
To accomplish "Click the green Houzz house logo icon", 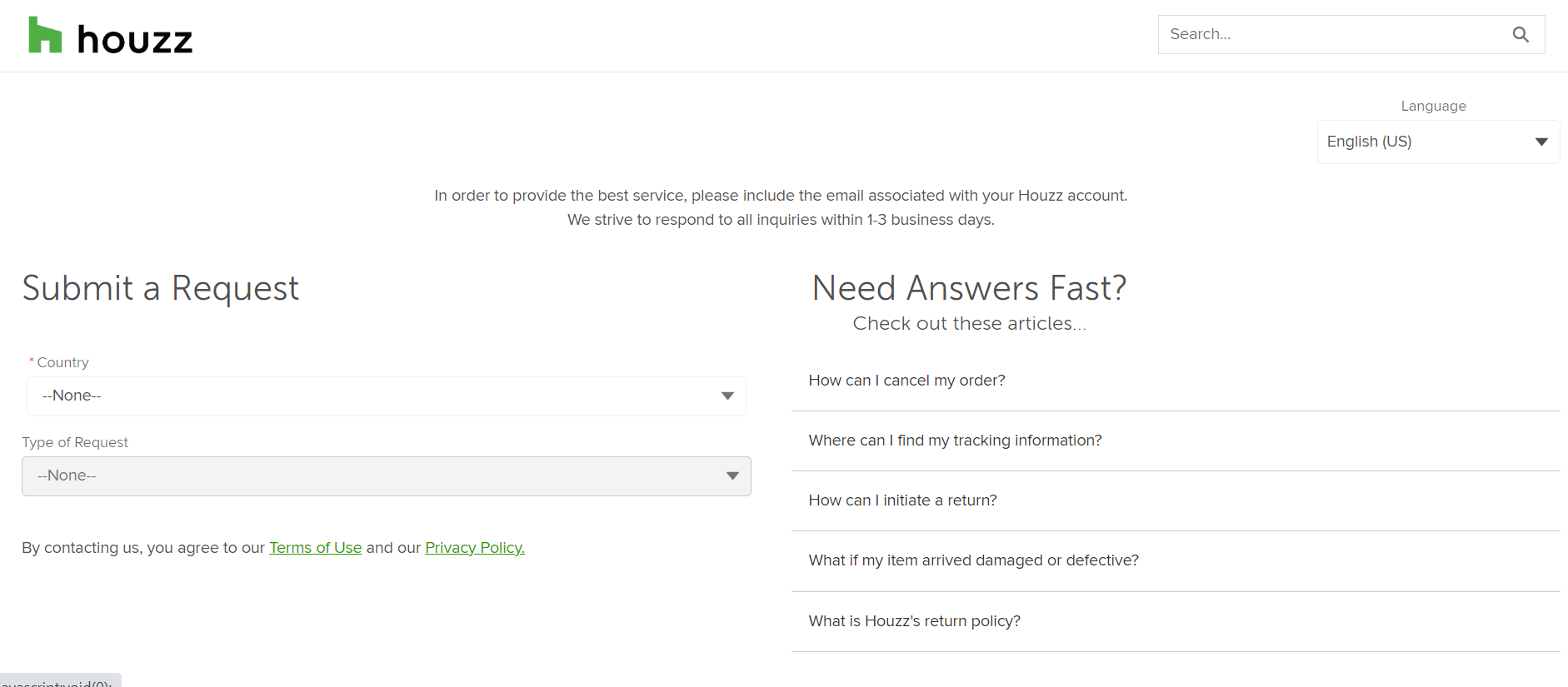I will click(45, 36).
